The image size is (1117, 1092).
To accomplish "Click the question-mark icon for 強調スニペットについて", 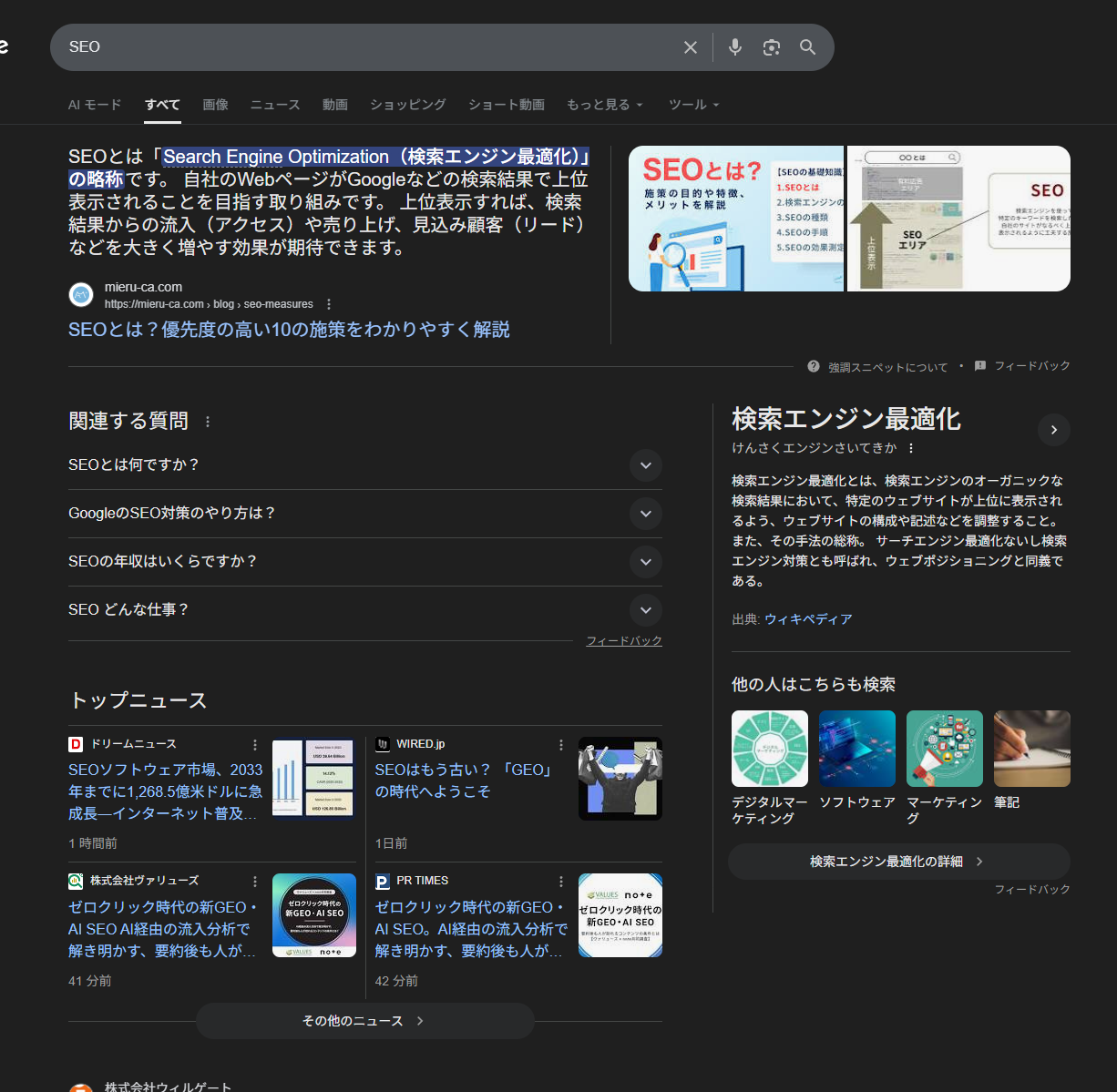I will [x=813, y=366].
